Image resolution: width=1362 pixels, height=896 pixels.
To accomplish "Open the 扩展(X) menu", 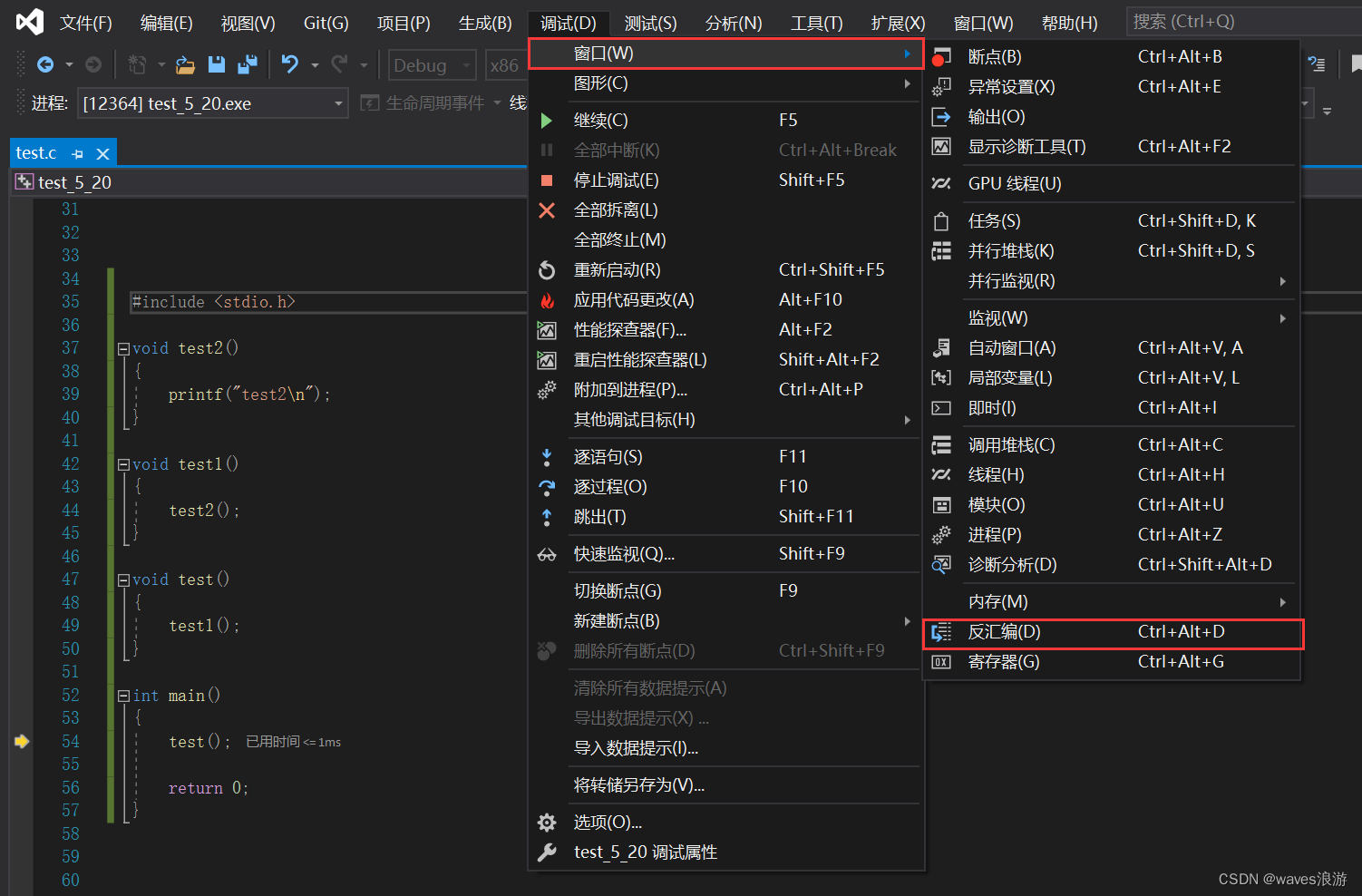I will coord(898,23).
